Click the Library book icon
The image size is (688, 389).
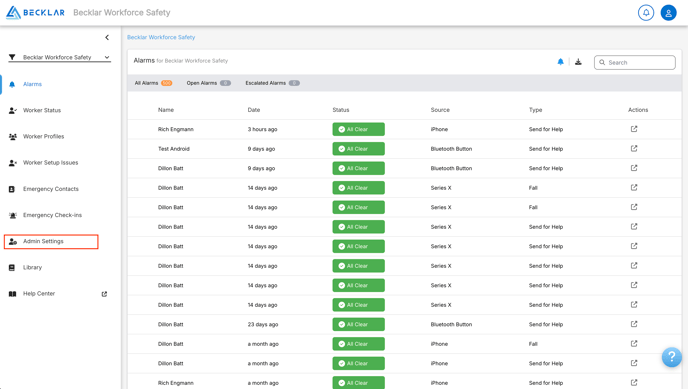[12, 268]
